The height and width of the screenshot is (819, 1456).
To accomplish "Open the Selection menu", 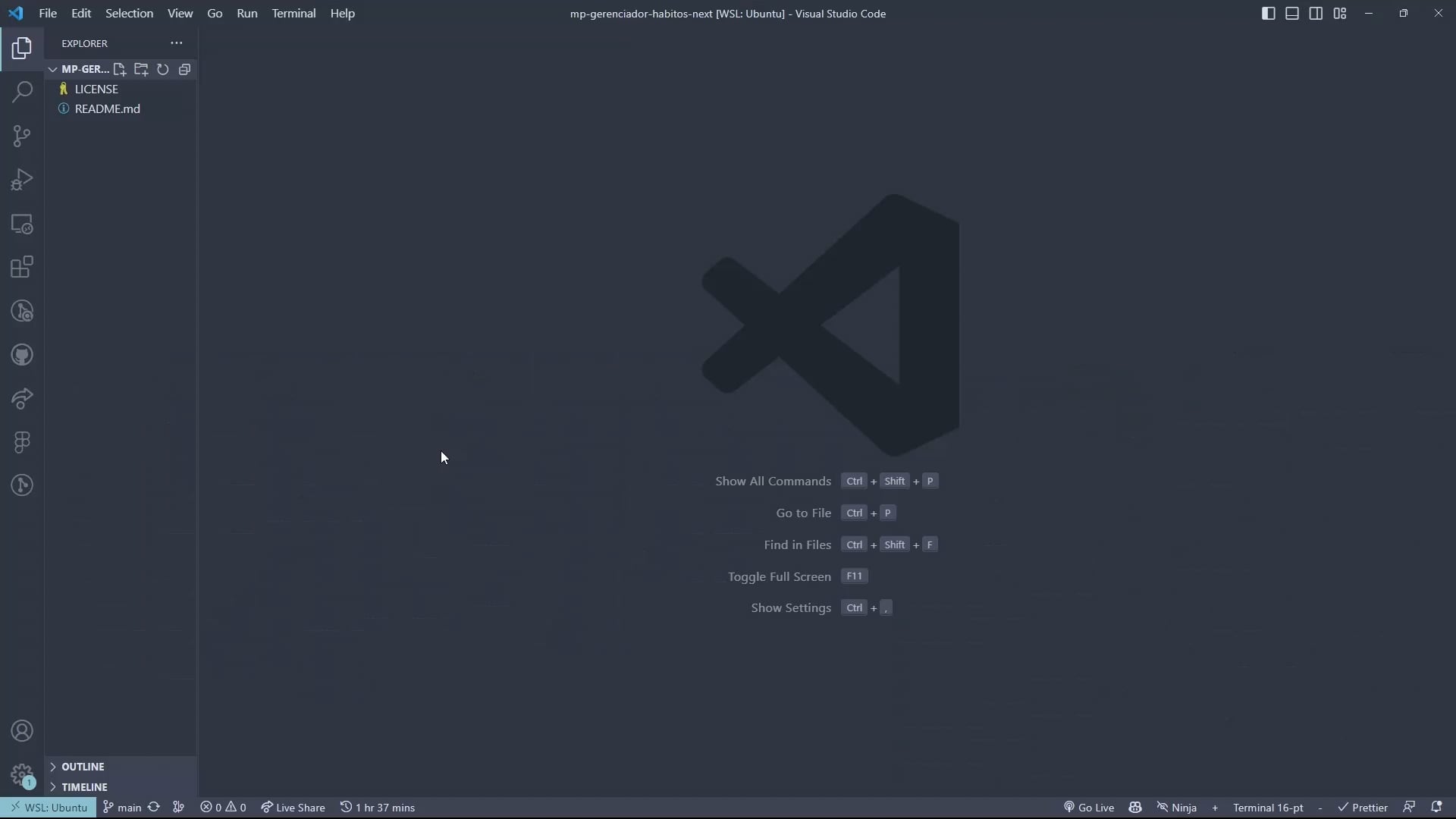I will (129, 14).
